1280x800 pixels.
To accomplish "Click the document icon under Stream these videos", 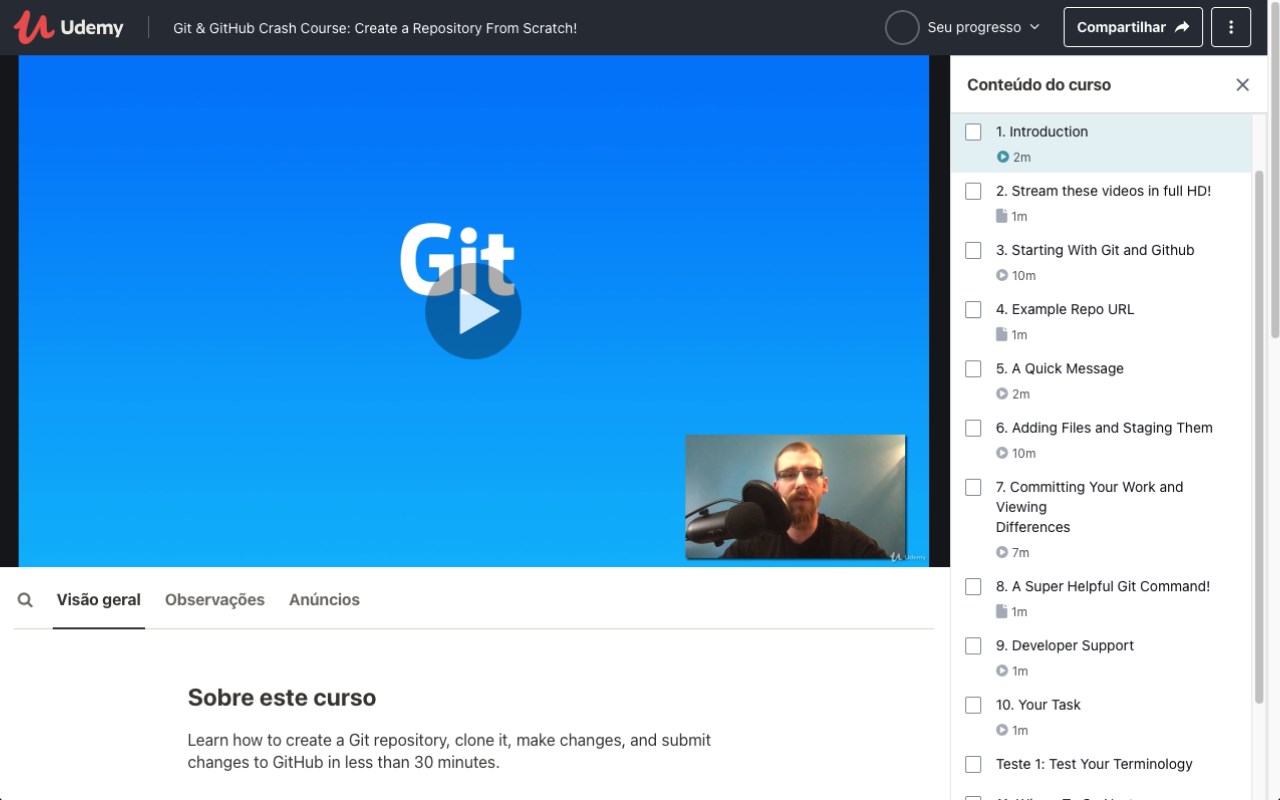I will point(1002,216).
